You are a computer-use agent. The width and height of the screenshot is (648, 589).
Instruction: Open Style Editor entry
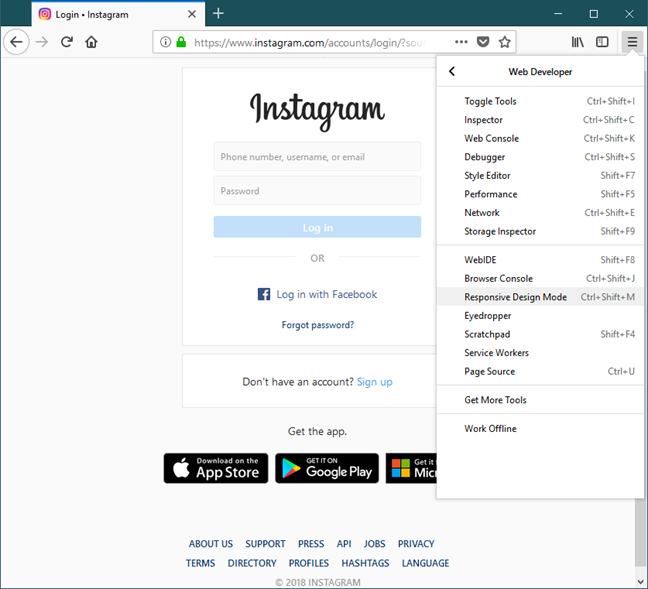pyautogui.click(x=540, y=176)
